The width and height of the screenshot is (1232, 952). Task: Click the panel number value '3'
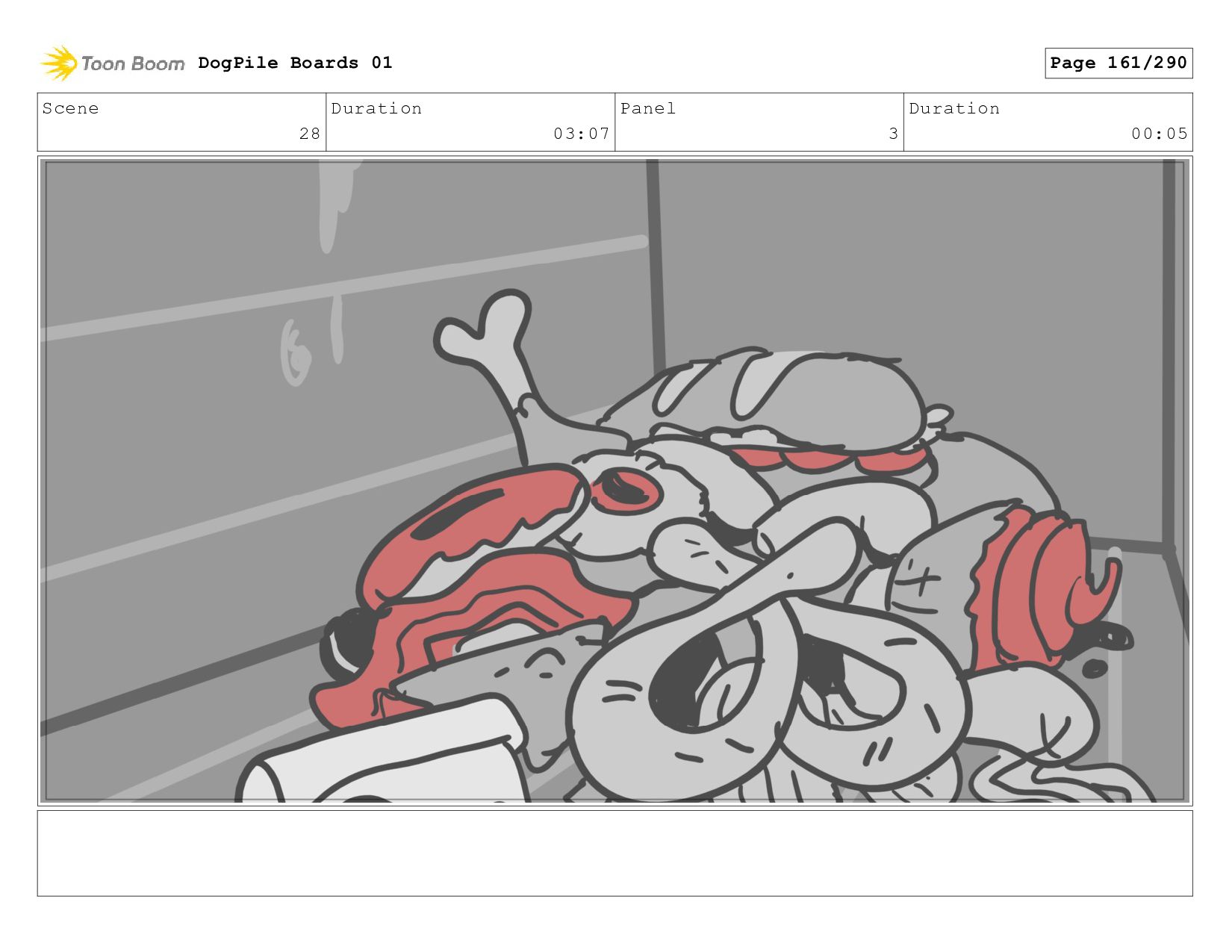pyautogui.click(x=893, y=134)
